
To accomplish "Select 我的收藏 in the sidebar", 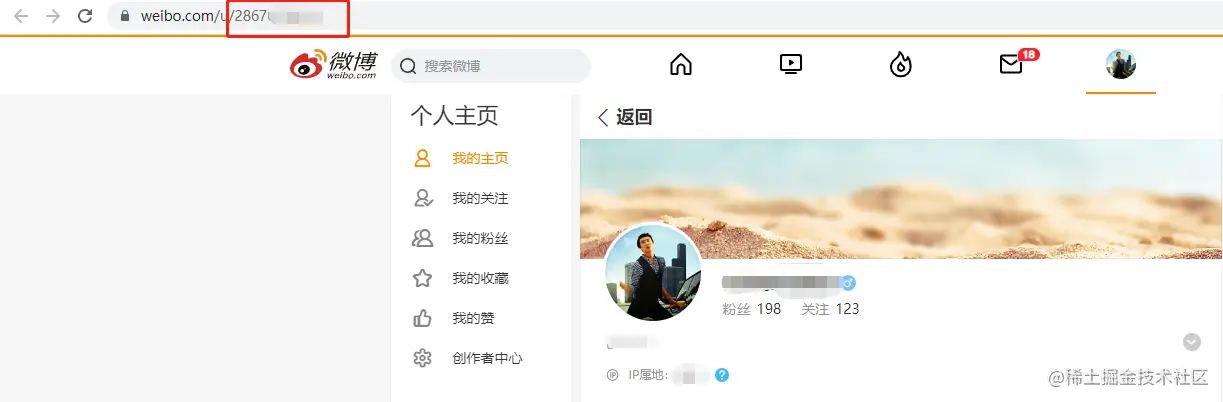I will (480, 278).
